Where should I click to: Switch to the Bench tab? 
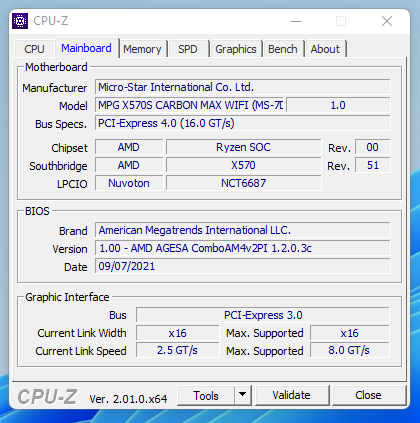click(x=283, y=49)
